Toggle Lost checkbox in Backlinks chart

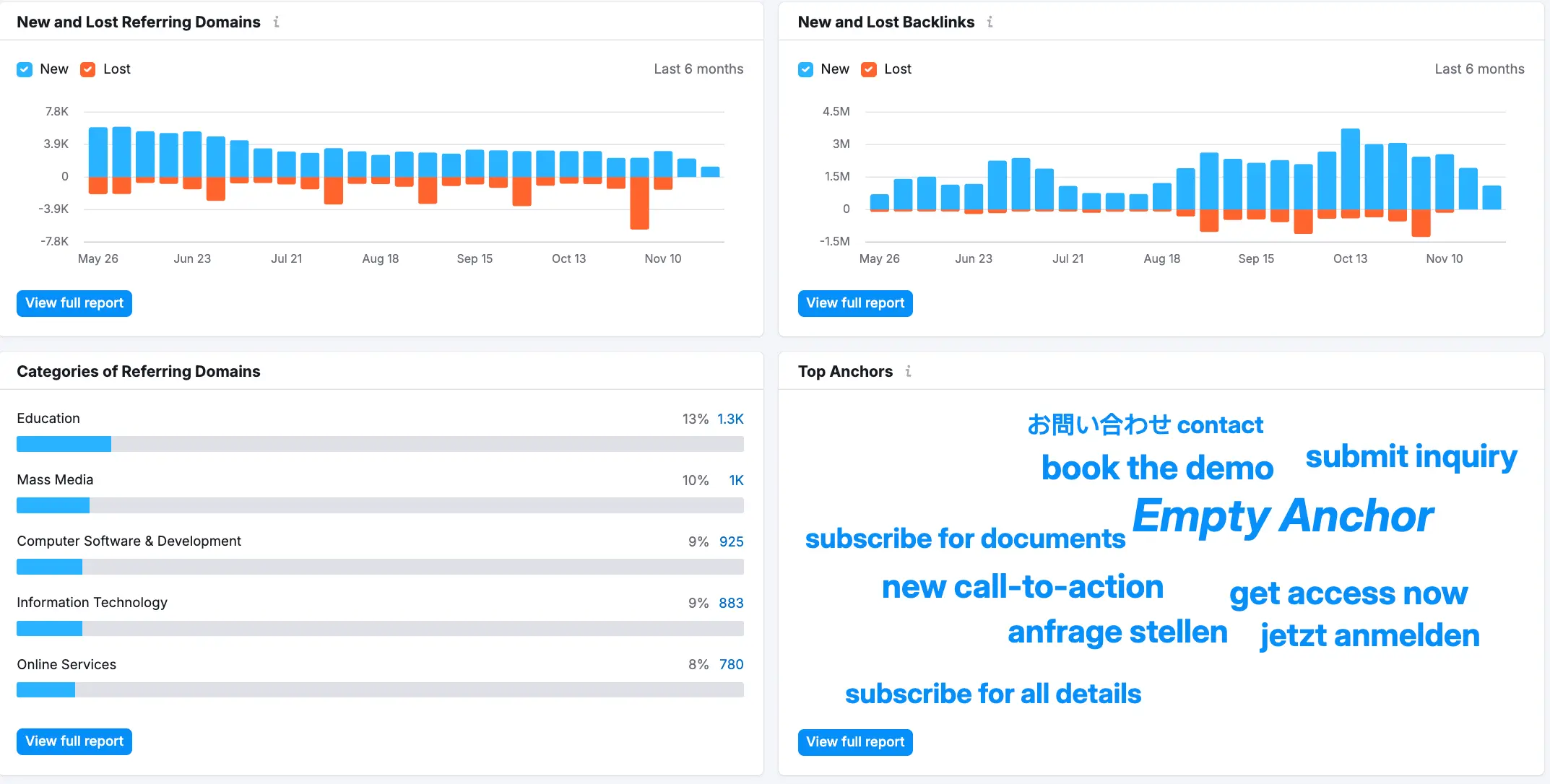869,69
